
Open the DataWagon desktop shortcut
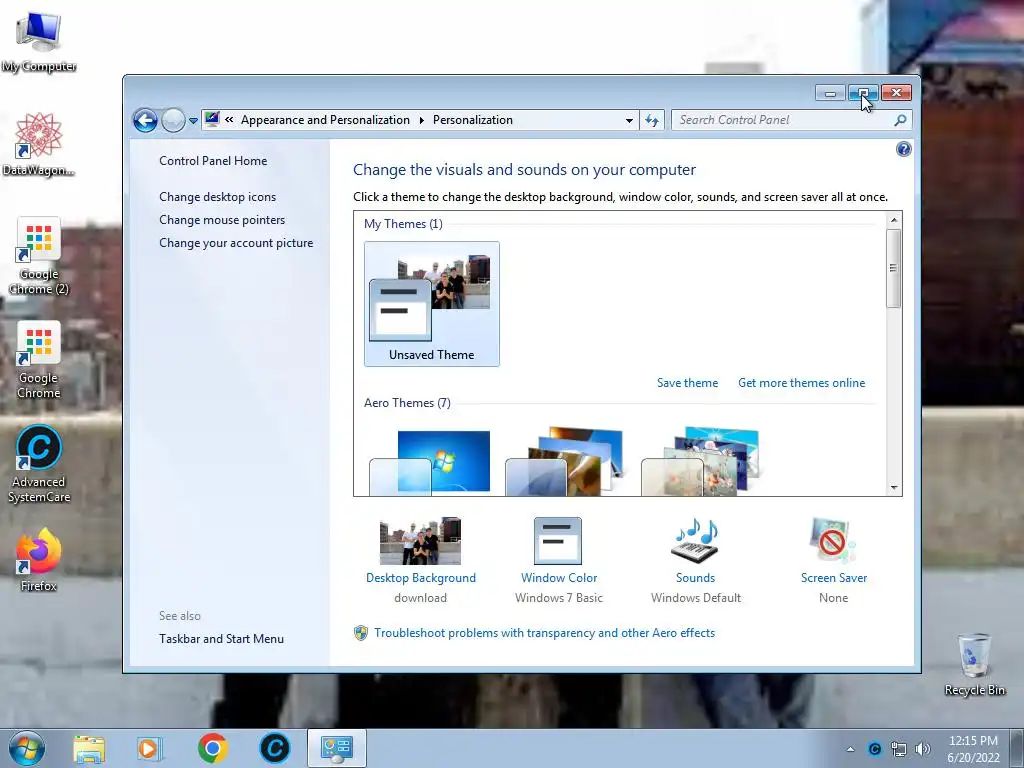[x=39, y=144]
